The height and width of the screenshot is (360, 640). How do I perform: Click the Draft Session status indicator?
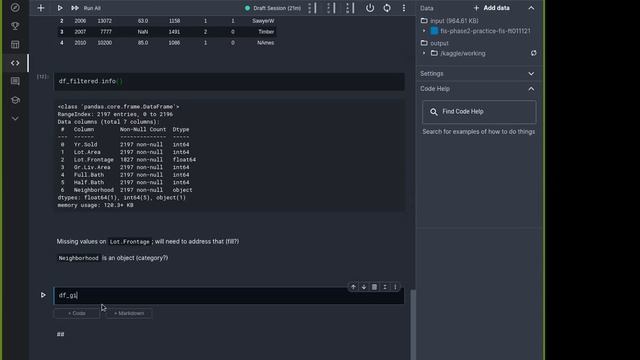pyautogui.click(x=272, y=8)
